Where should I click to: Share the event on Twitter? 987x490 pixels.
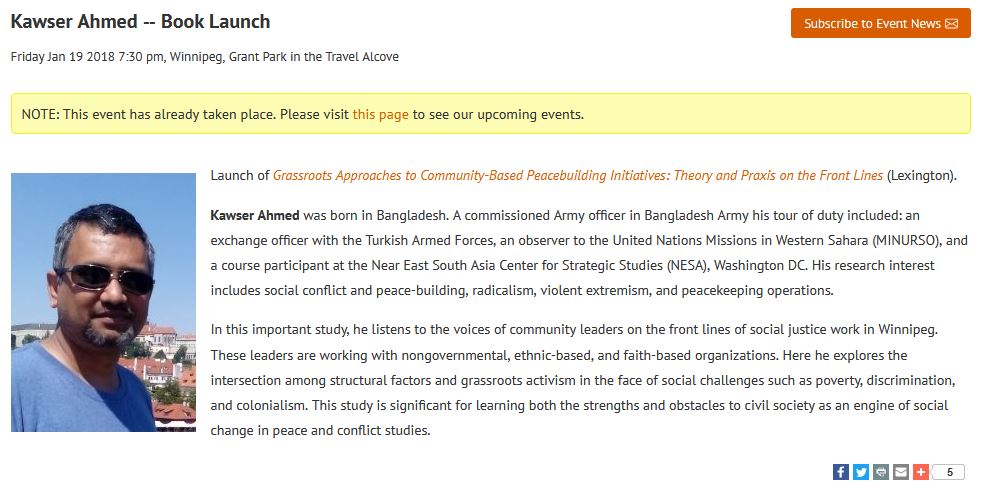[x=861, y=472]
